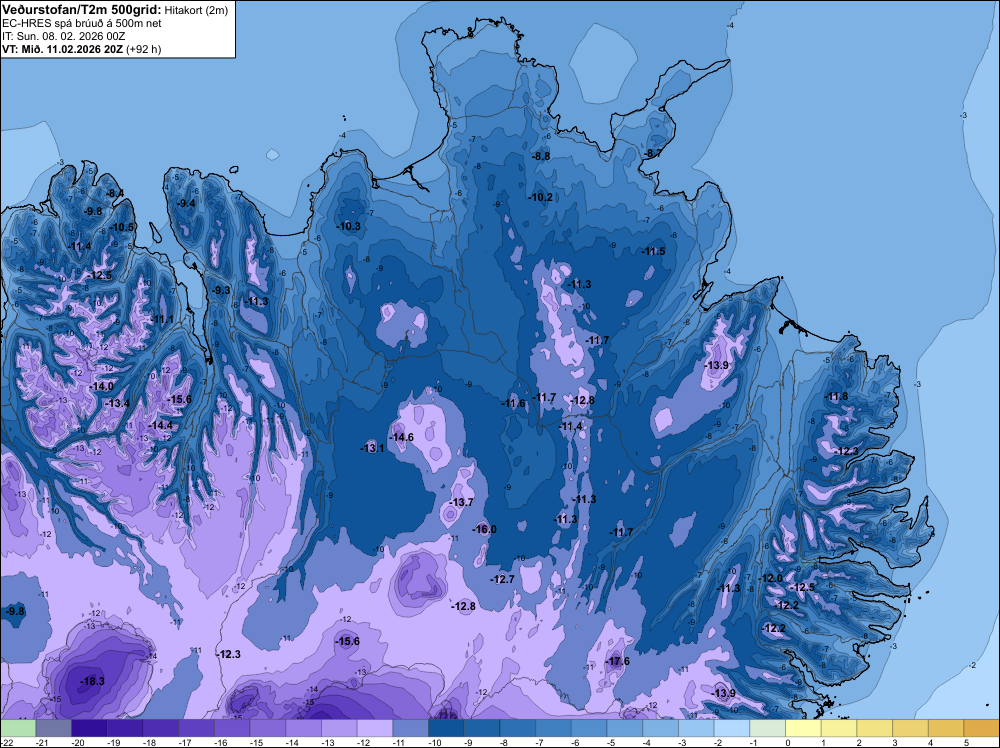Click the 'IT: Sun. 08. 02. 2026 00Z' line

coord(64,36)
